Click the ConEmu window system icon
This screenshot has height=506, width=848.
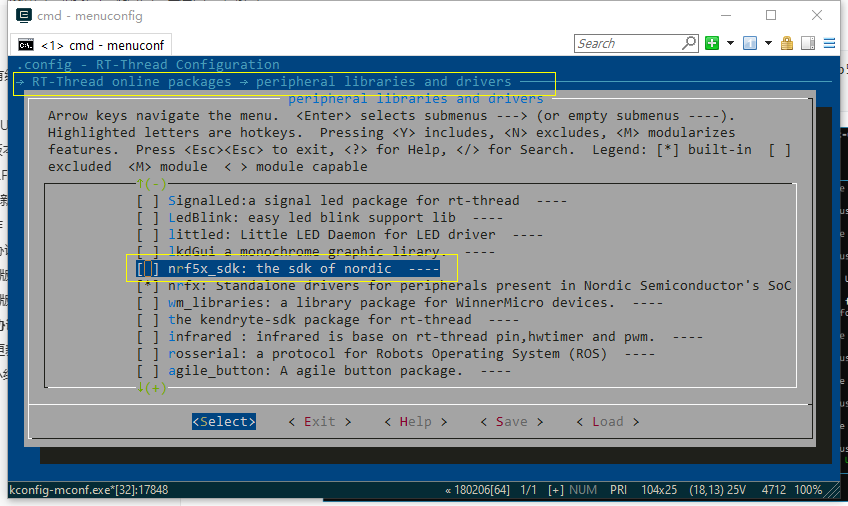coord(19,15)
